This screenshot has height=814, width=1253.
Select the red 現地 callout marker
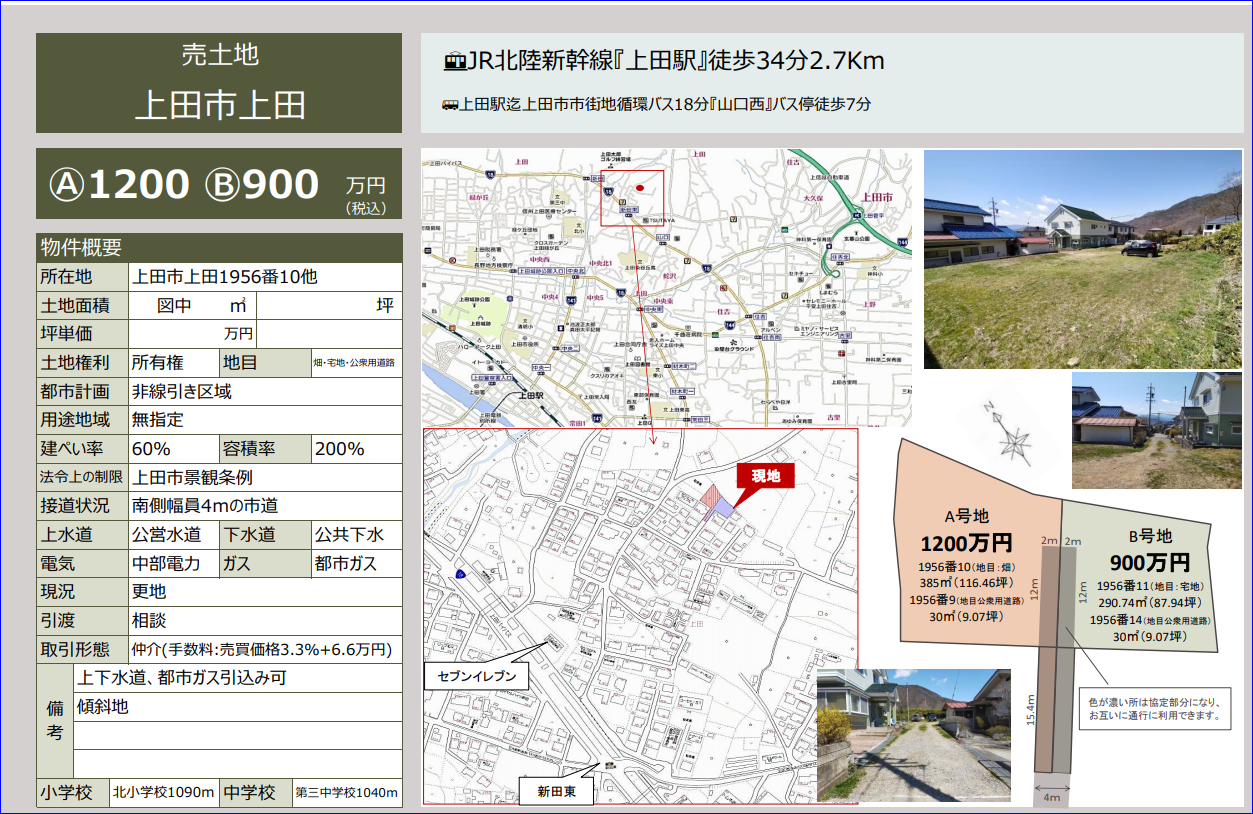click(765, 476)
